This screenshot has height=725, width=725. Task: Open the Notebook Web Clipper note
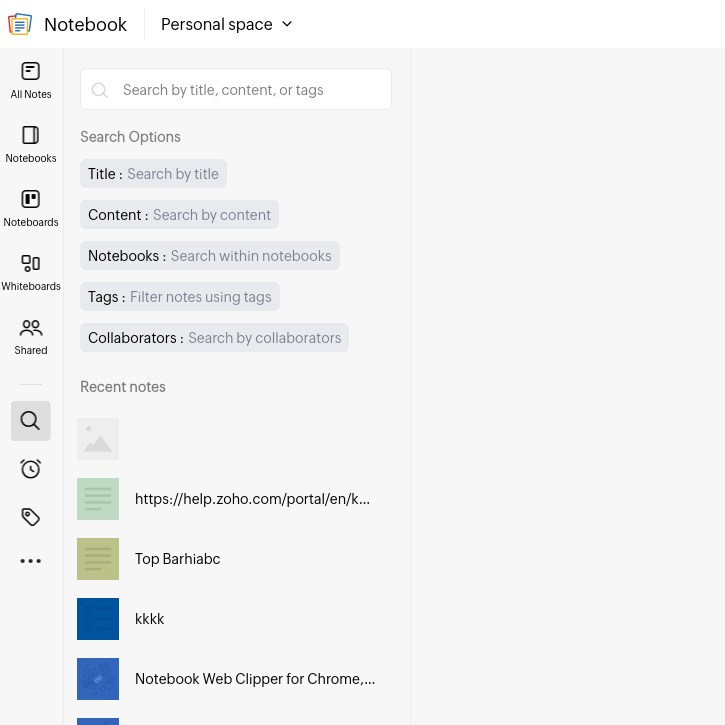coord(255,679)
